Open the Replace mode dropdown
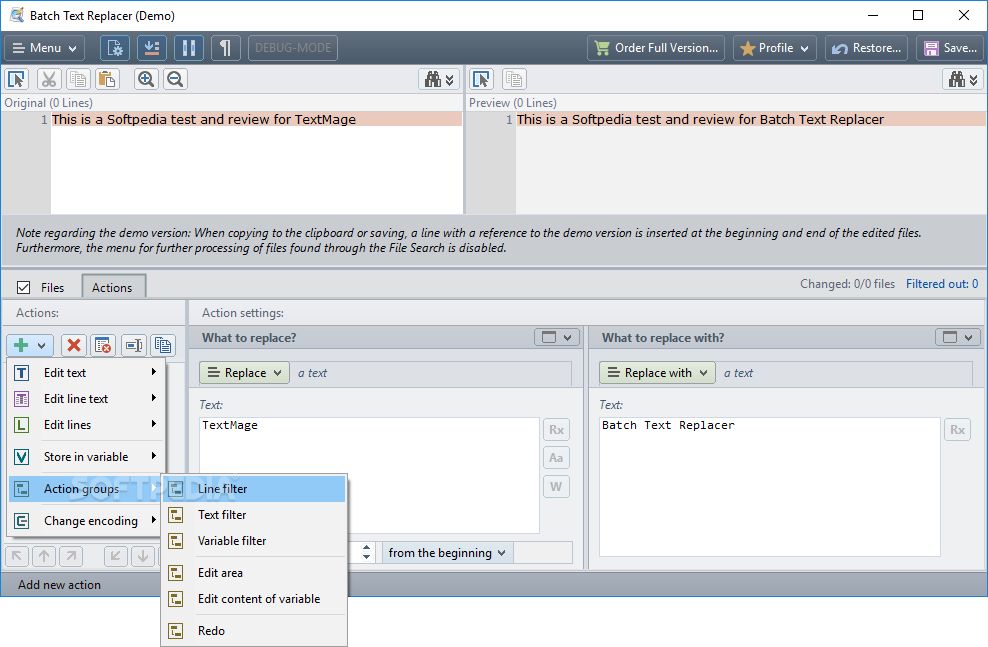This screenshot has width=988, height=647. (244, 373)
